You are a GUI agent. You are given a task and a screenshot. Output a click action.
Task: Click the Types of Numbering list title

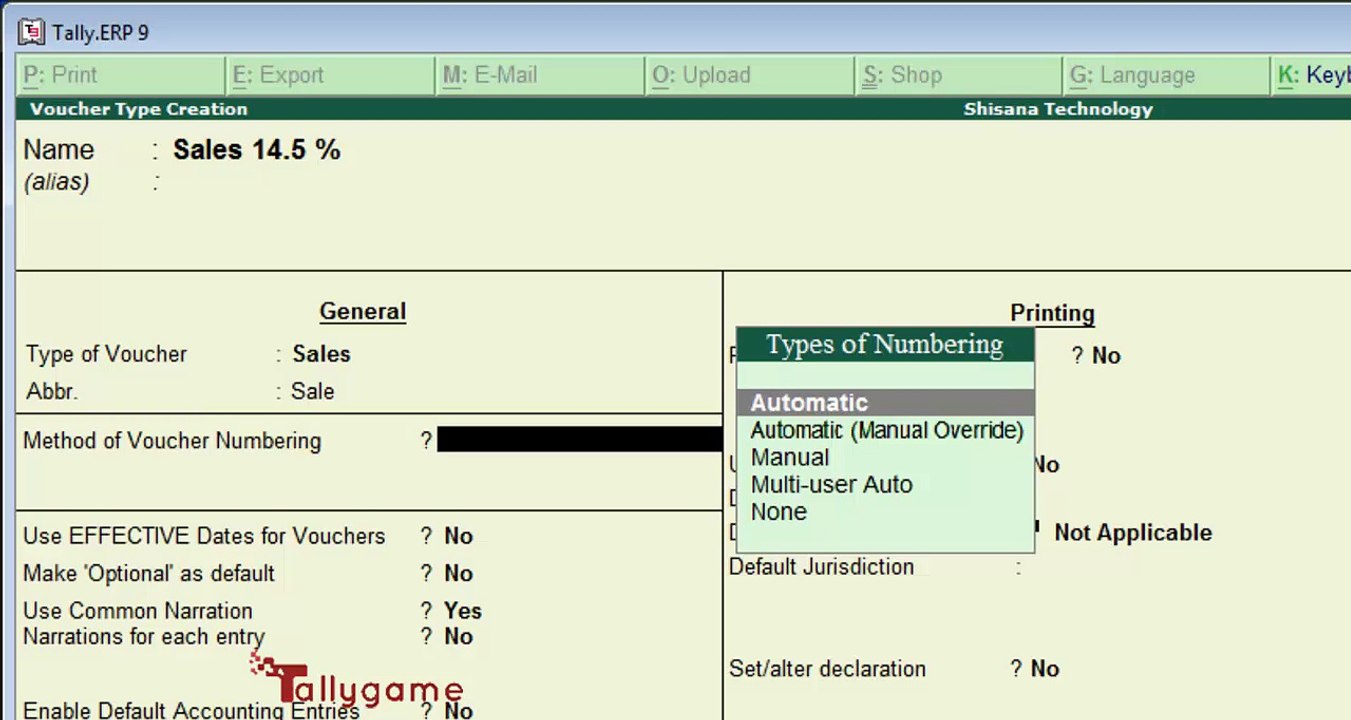885,345
